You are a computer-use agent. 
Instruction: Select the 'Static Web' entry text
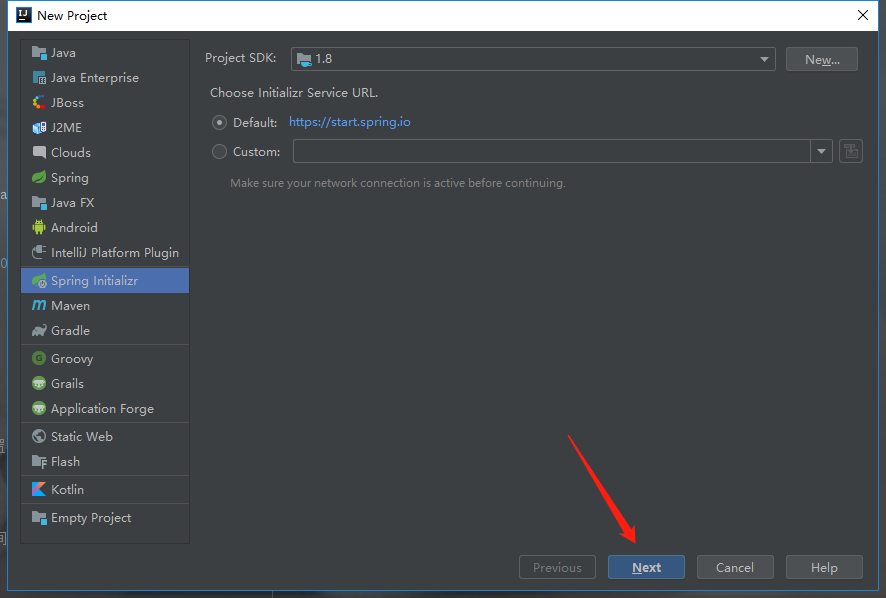point(82,436)
